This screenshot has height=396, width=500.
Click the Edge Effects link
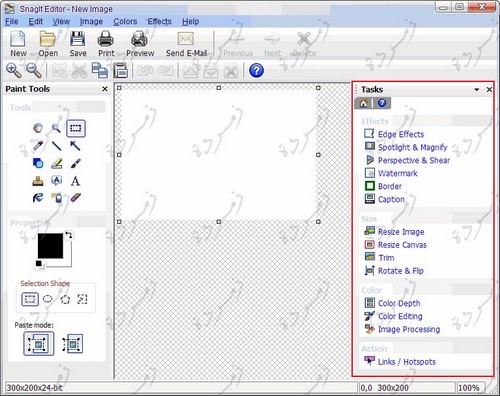coord(401,134)
